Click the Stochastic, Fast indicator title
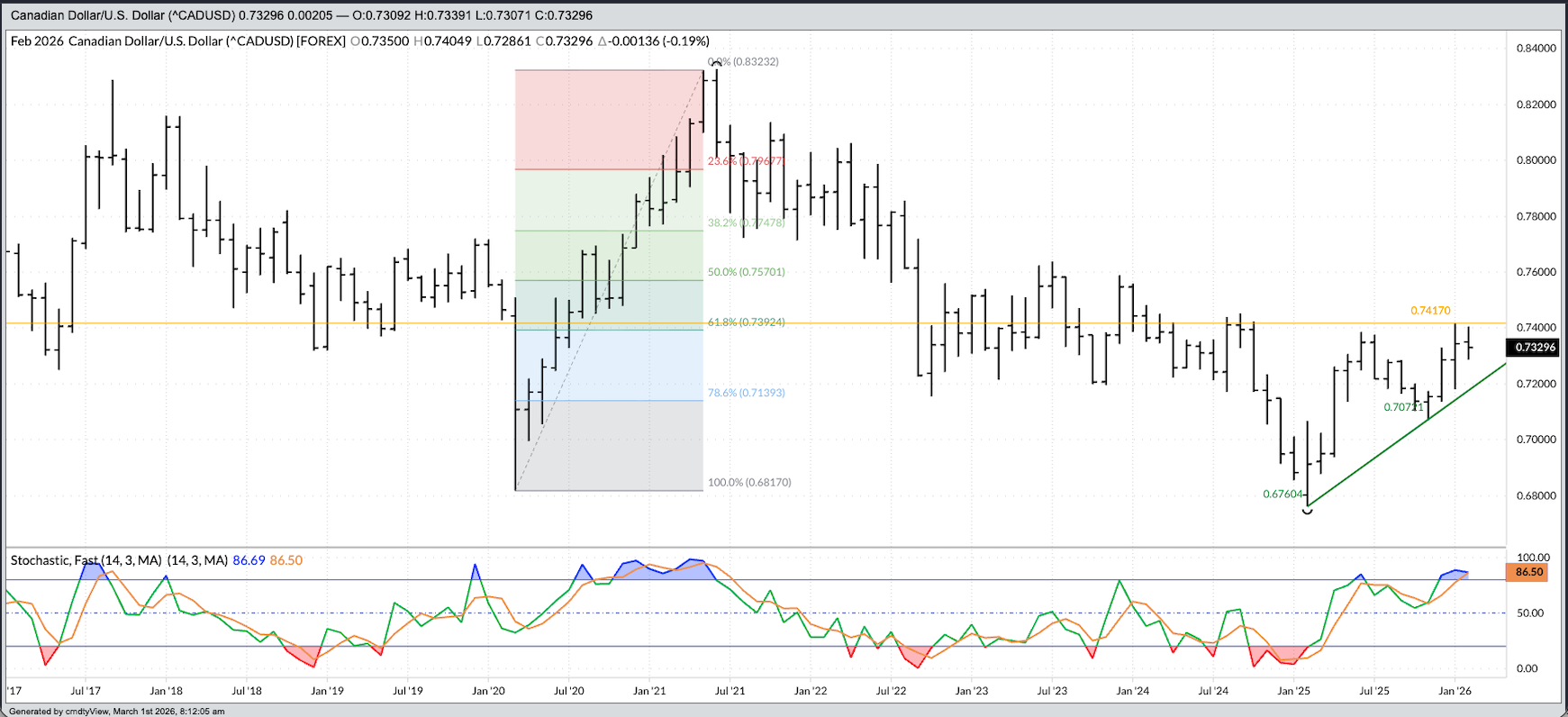The image size is (1568, 717). click(119, 560)
